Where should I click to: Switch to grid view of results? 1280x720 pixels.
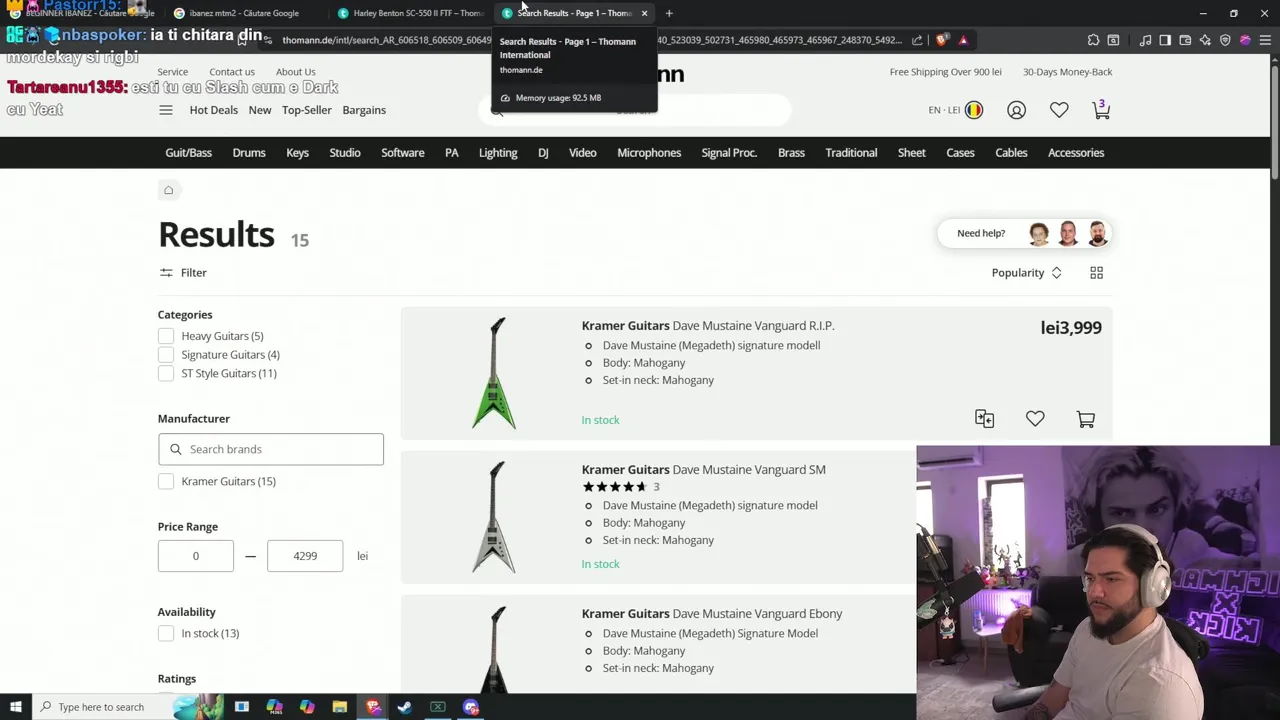[1096, 273]
